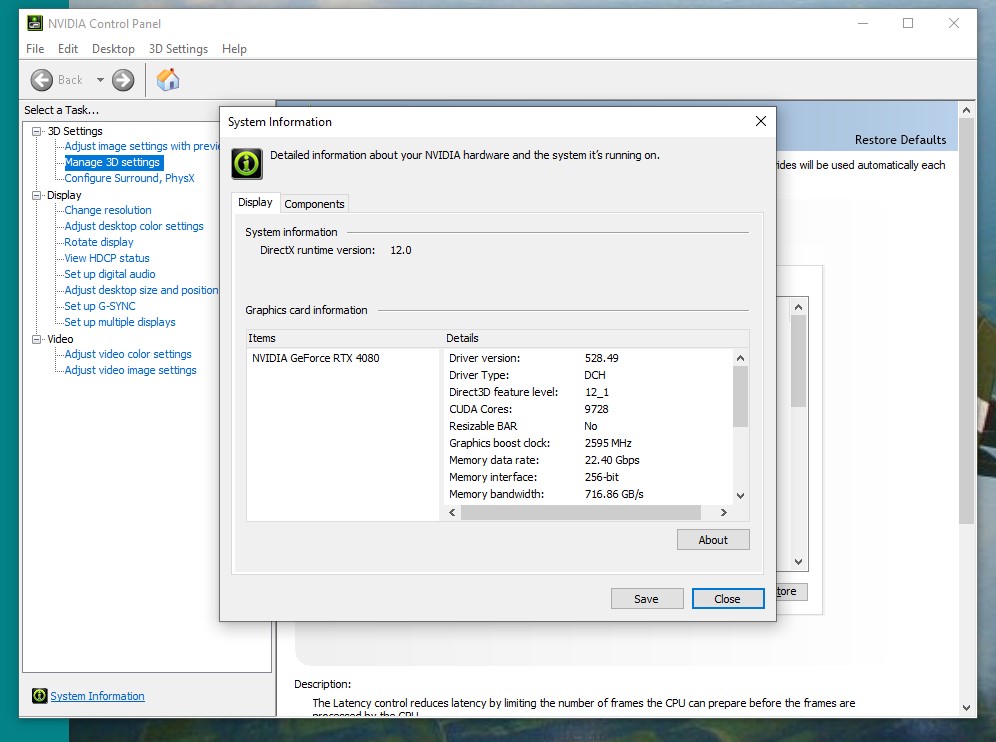The width and height of the screenshot is (996, 742).
Task: Click Restore Defaults link
Action: click(x=900, y=140)
